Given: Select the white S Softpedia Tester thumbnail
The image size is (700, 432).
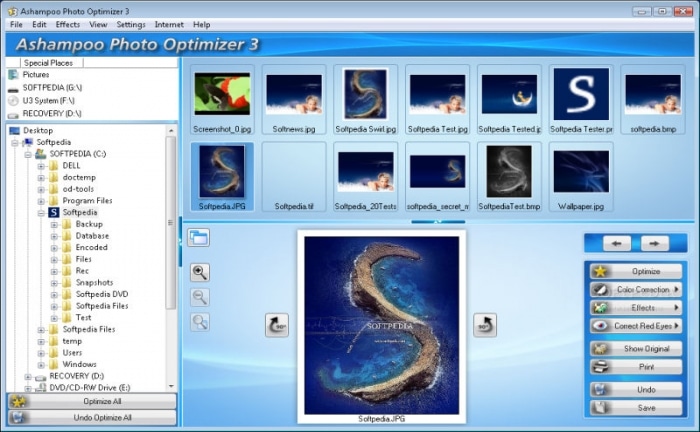Looking at the screenshot, I should pyautogui.click(x=581, y=100).
